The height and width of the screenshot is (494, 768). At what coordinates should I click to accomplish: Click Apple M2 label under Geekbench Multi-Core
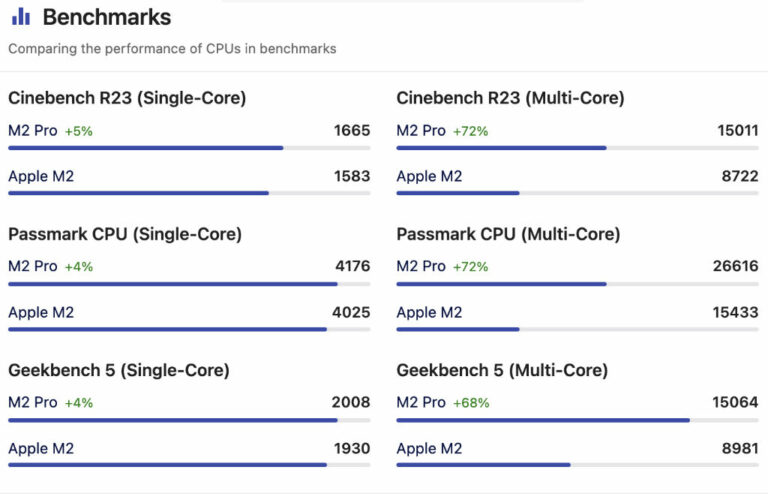pos(429,448)
